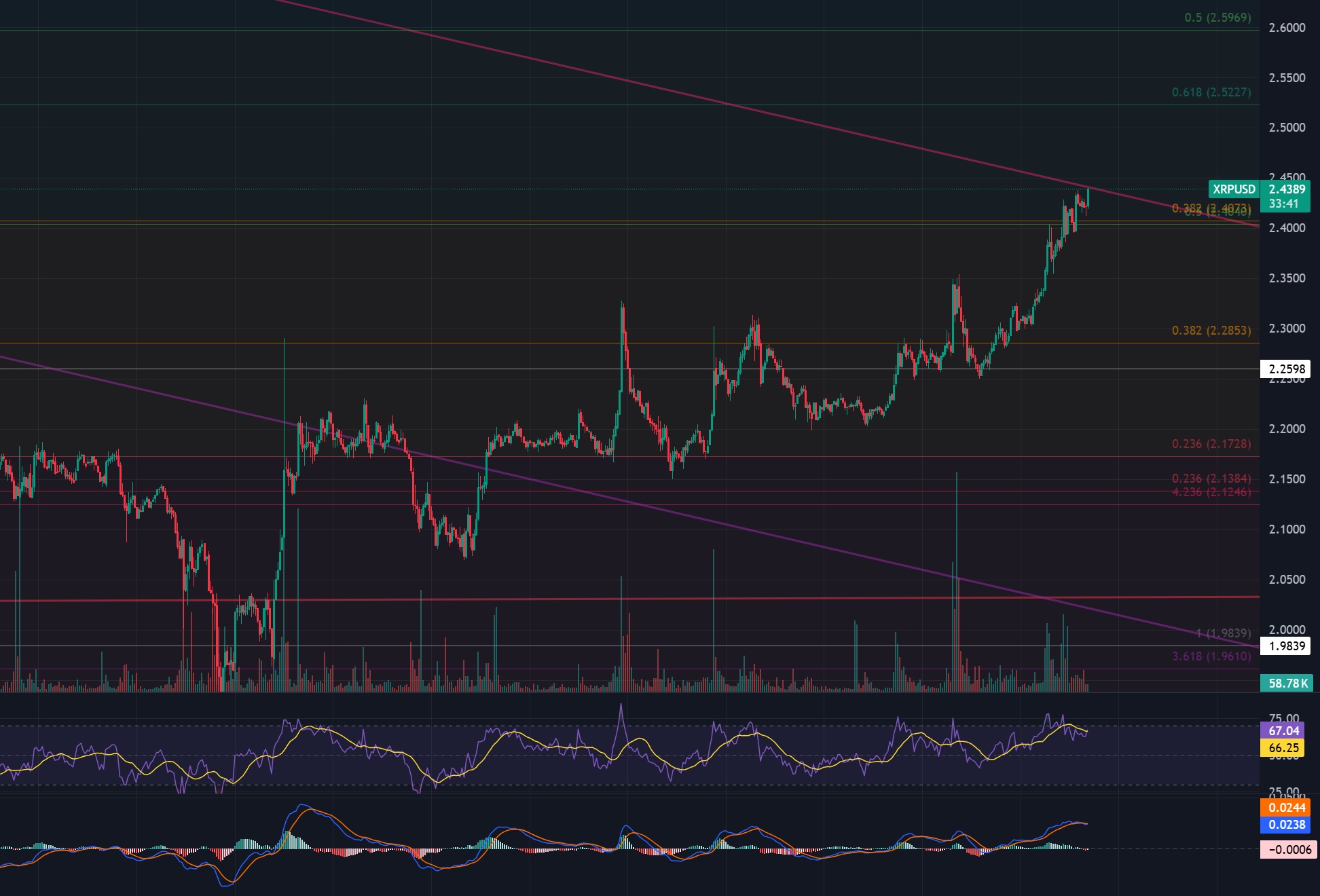1320x896 pixels.
Task: Click the 2.3000 price axis tick
Action: [1287, 329]
